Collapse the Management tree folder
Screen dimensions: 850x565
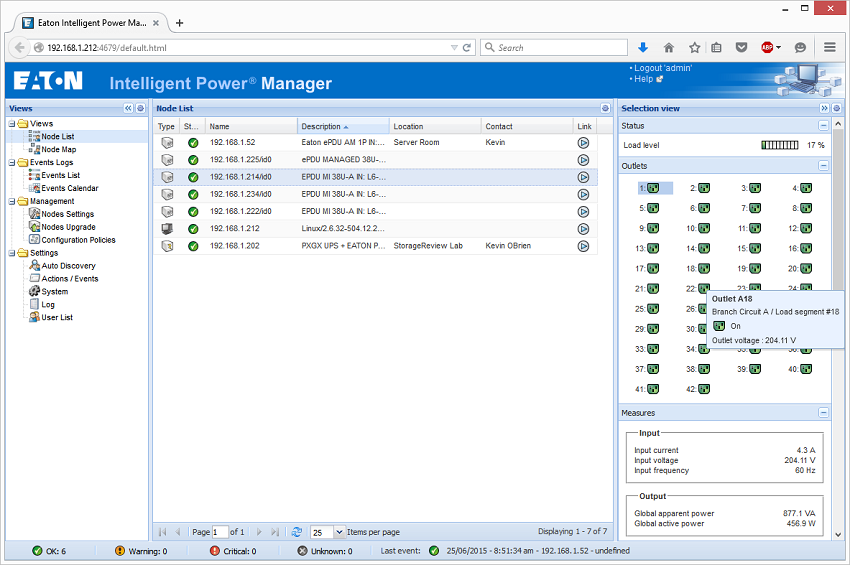(x=11, y=201)
